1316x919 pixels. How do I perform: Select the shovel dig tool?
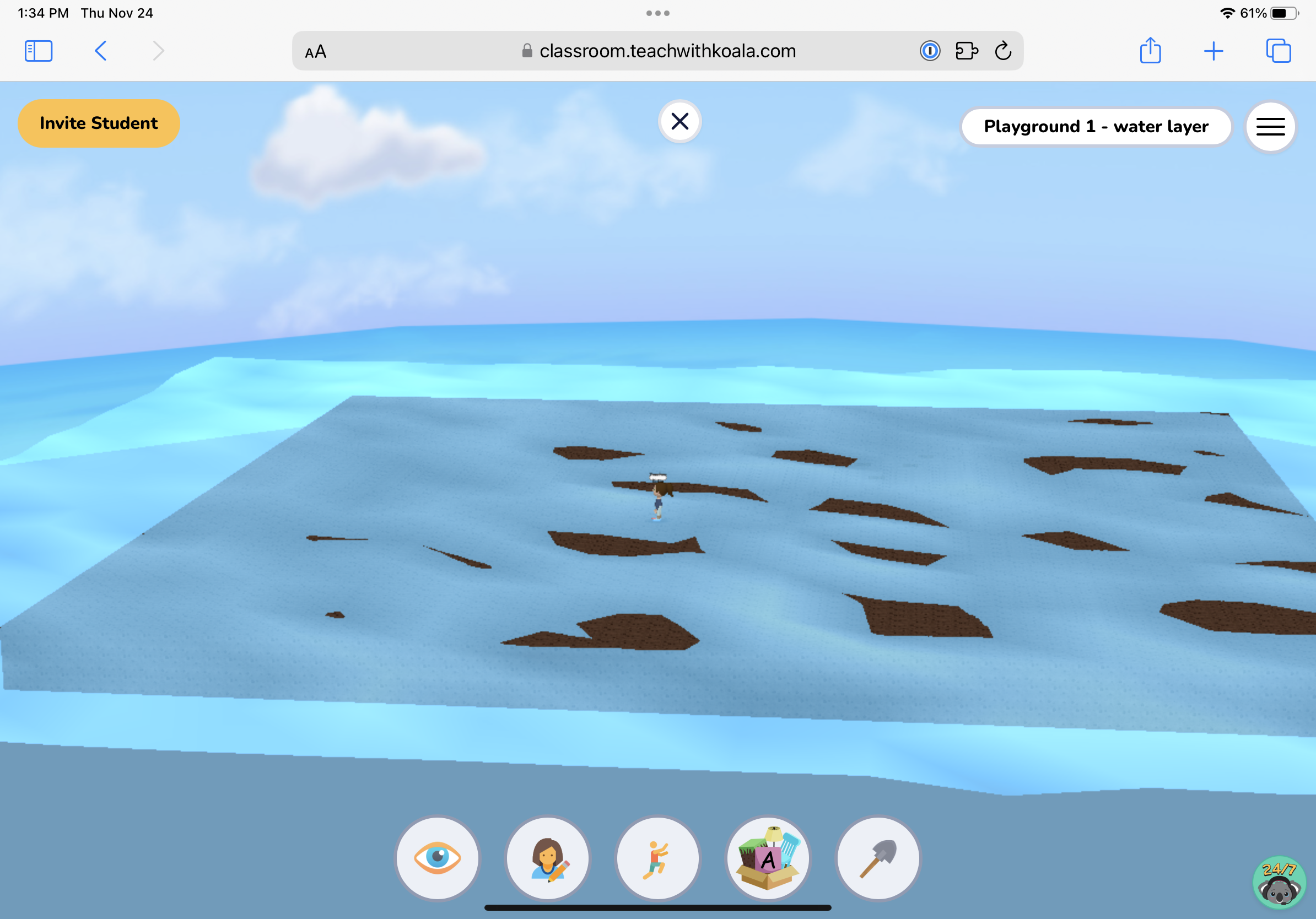click(x=877, y=858)
